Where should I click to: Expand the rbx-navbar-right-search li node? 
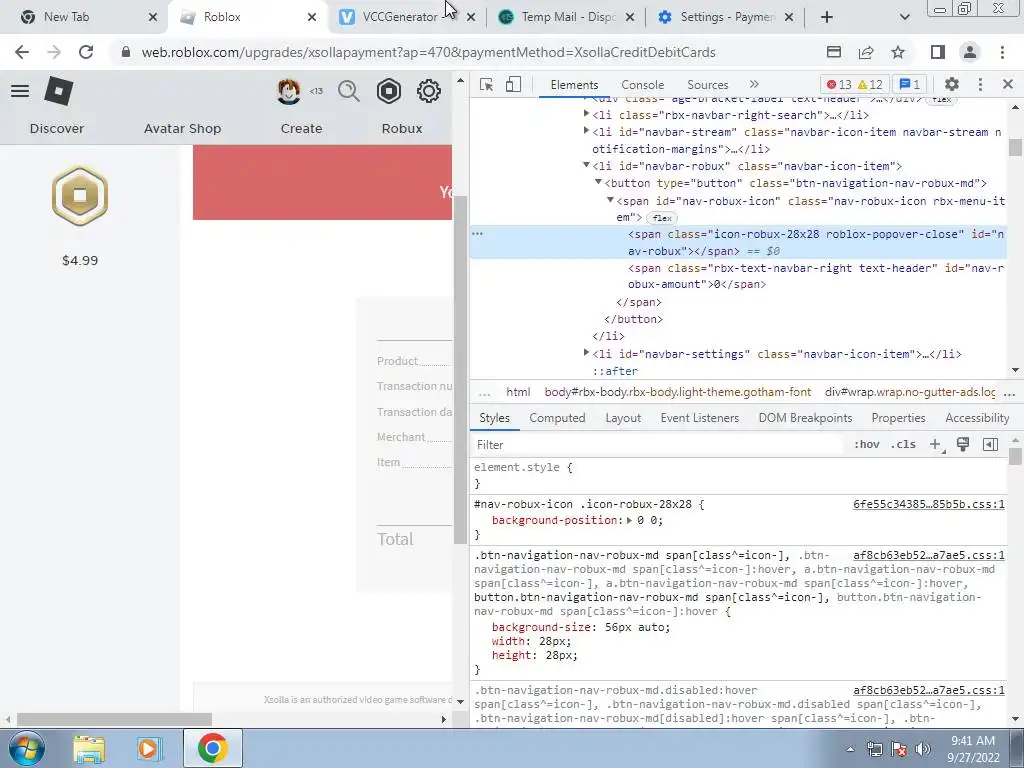point(586,114)
